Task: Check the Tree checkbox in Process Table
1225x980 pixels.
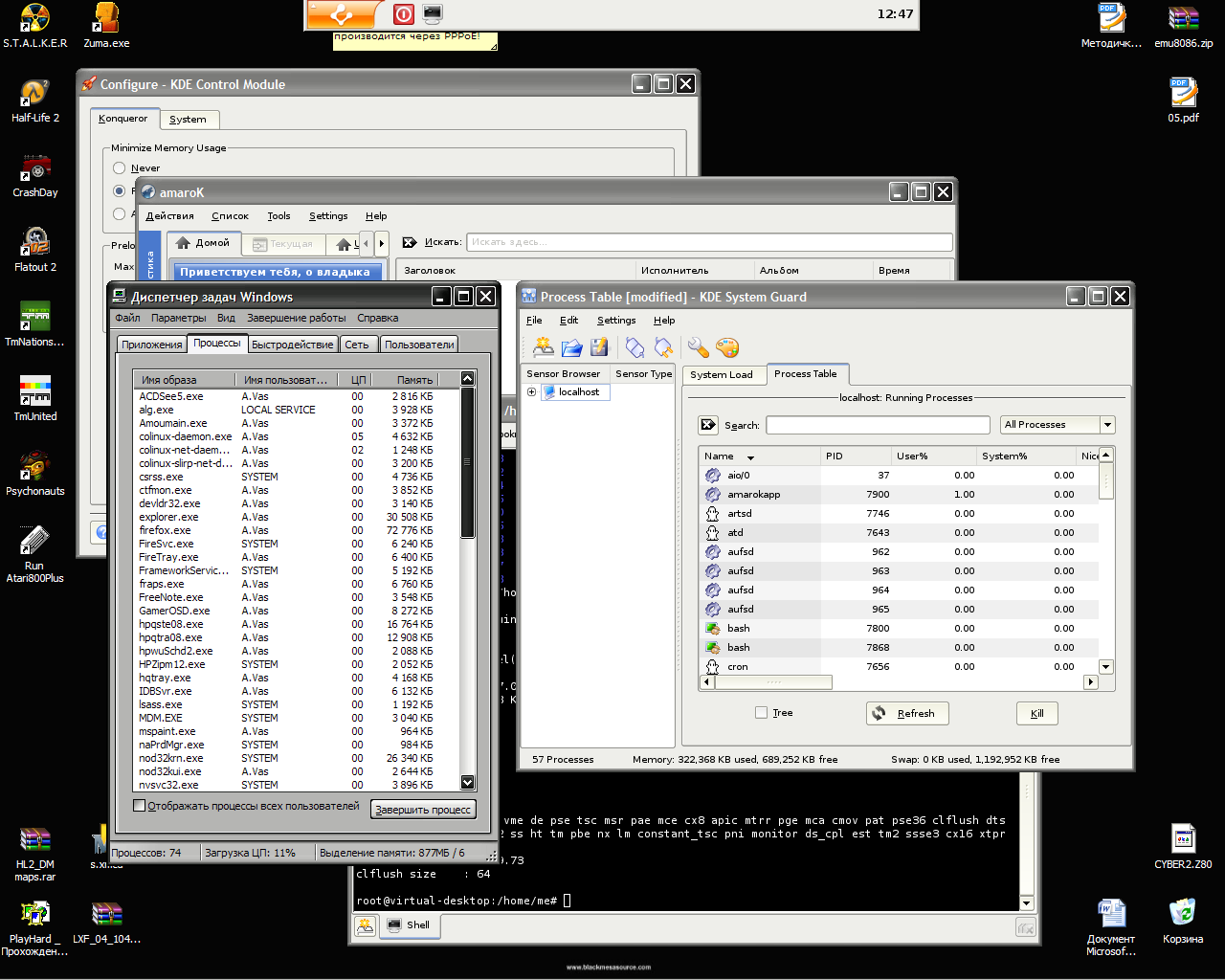Action: [761, 712]
